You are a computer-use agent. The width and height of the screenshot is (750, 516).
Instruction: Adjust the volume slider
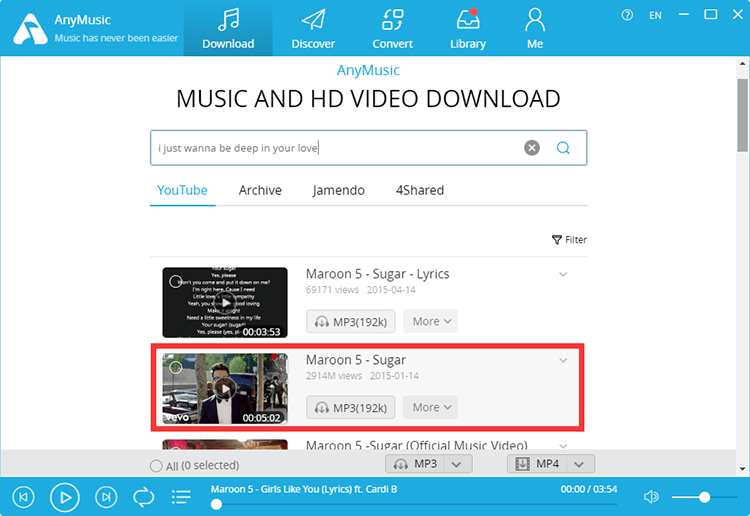pyautogui.click(x=704, y=497)
